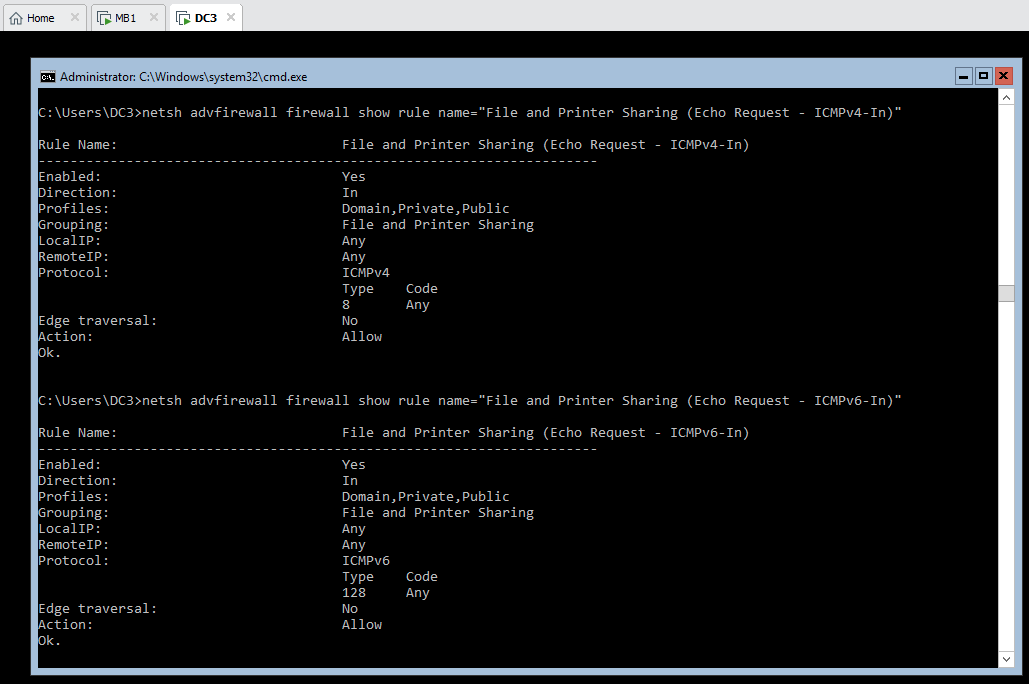
Task: Click Allow action in the ICMPv4 rule
Action: [362, 337]
